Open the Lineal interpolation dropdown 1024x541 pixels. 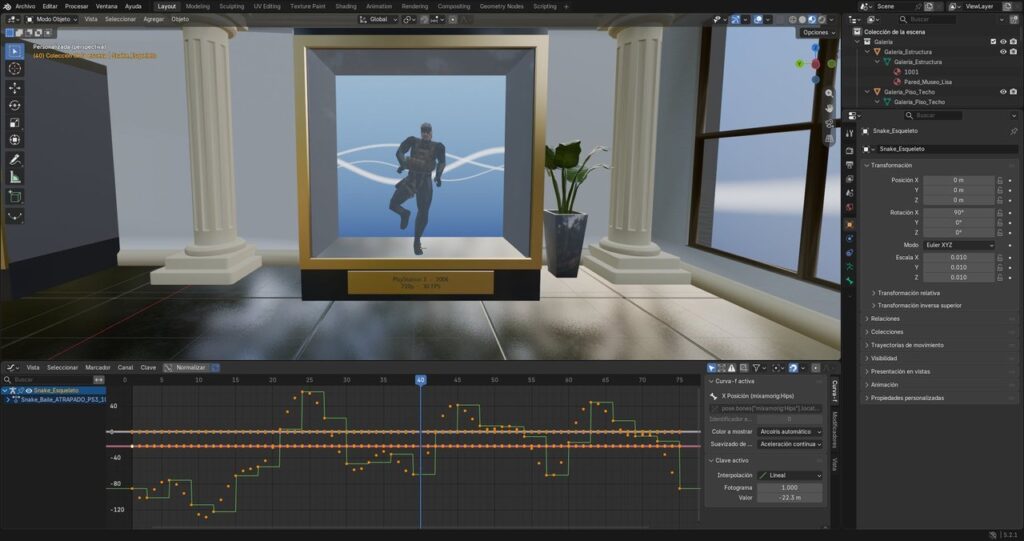[x=790, y=476]
